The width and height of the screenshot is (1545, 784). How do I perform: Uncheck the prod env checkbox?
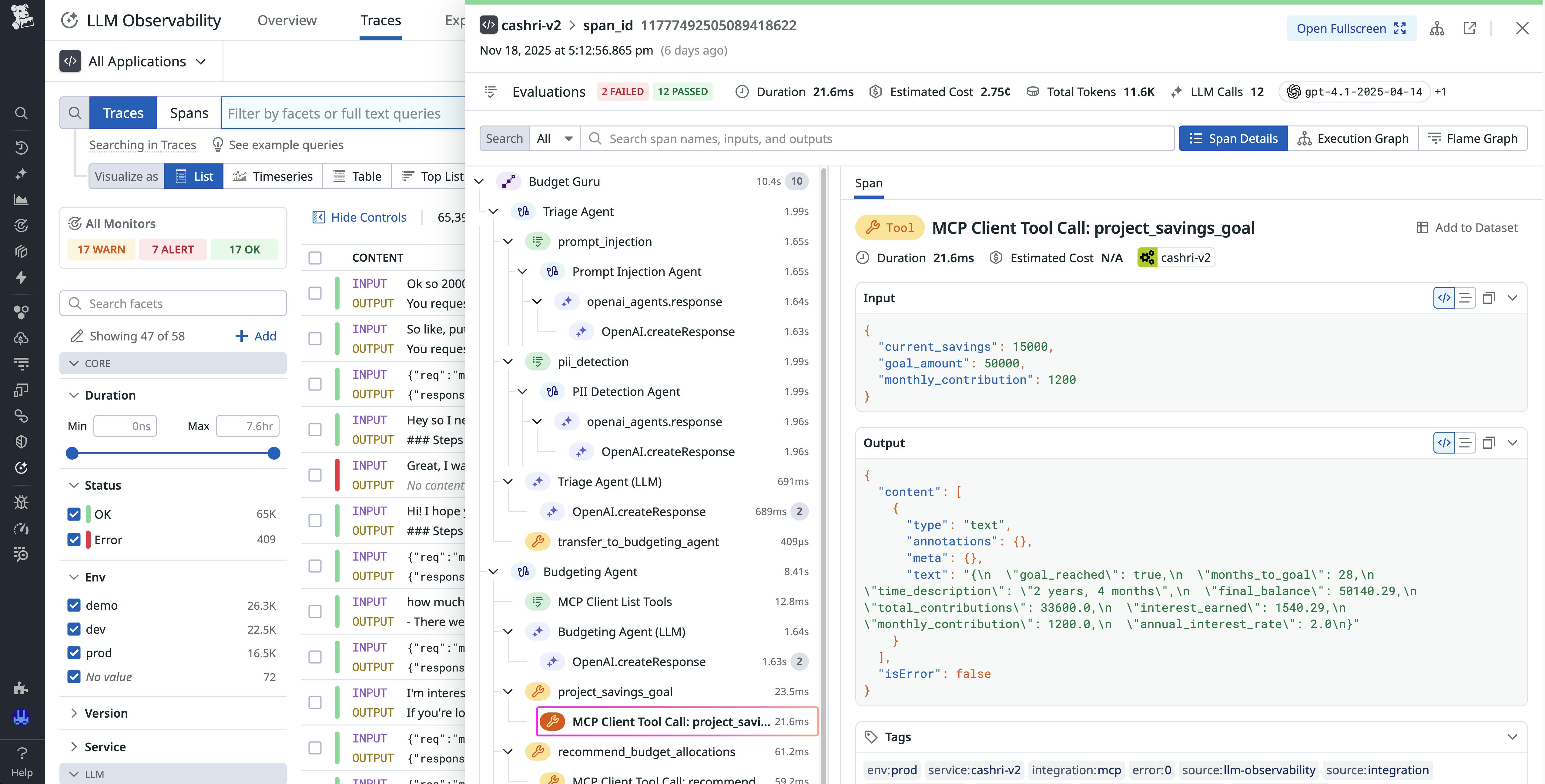point(74,653)
